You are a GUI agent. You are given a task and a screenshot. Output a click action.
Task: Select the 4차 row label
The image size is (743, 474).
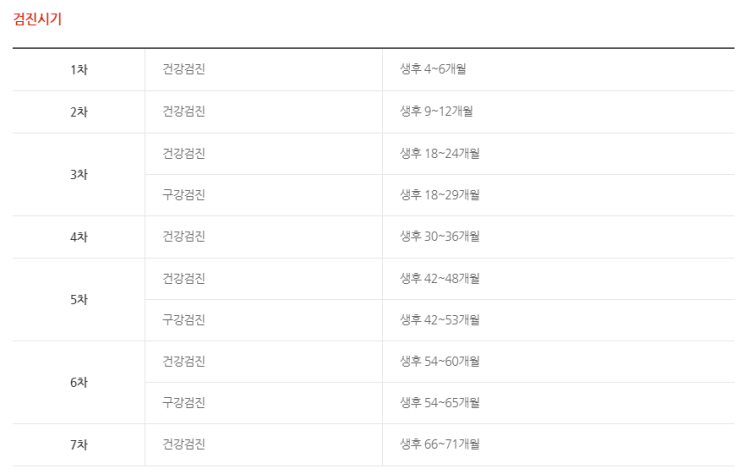tap(79, 237)
